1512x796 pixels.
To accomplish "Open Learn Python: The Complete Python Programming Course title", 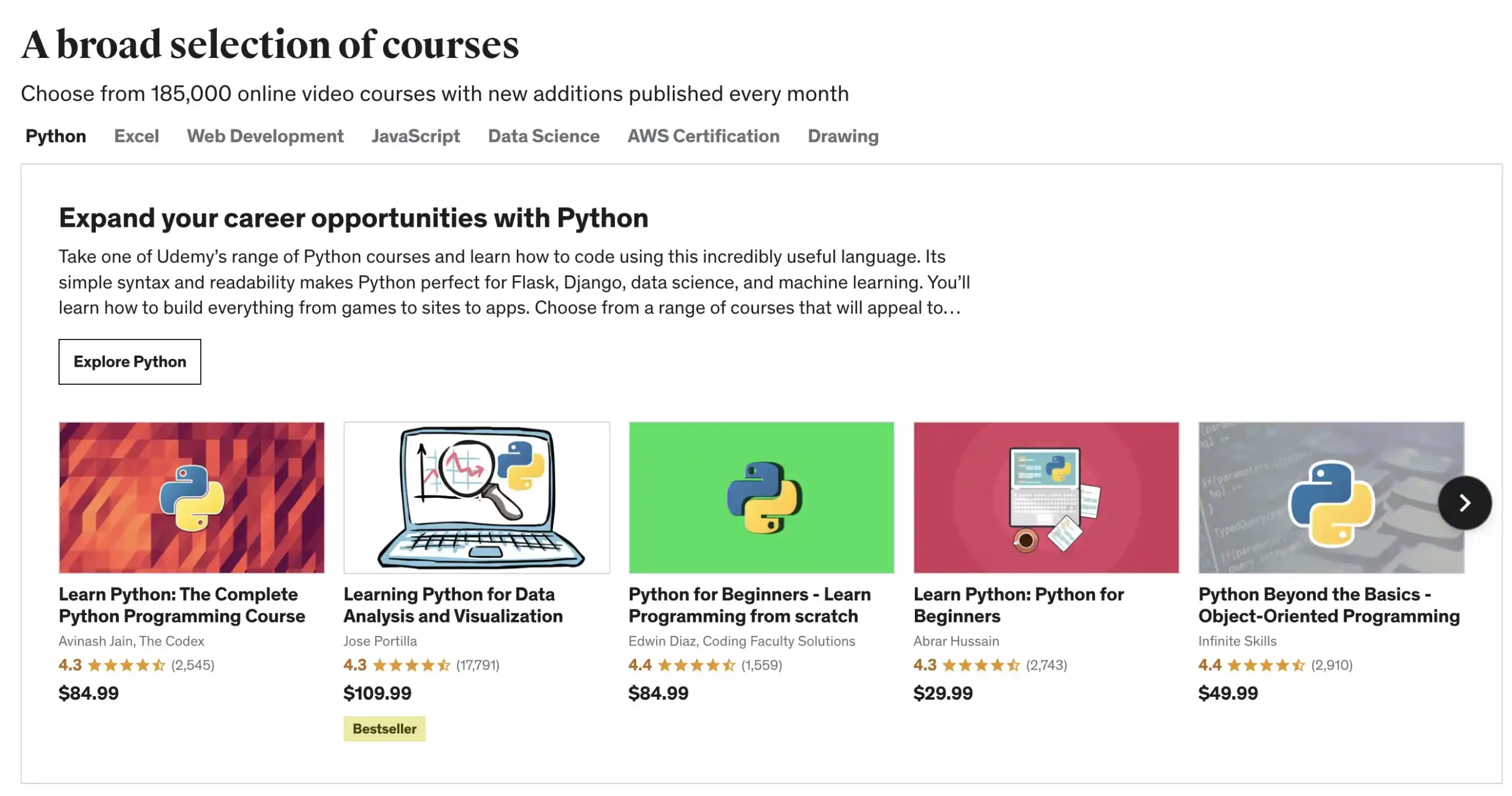I will click(182, 605).
